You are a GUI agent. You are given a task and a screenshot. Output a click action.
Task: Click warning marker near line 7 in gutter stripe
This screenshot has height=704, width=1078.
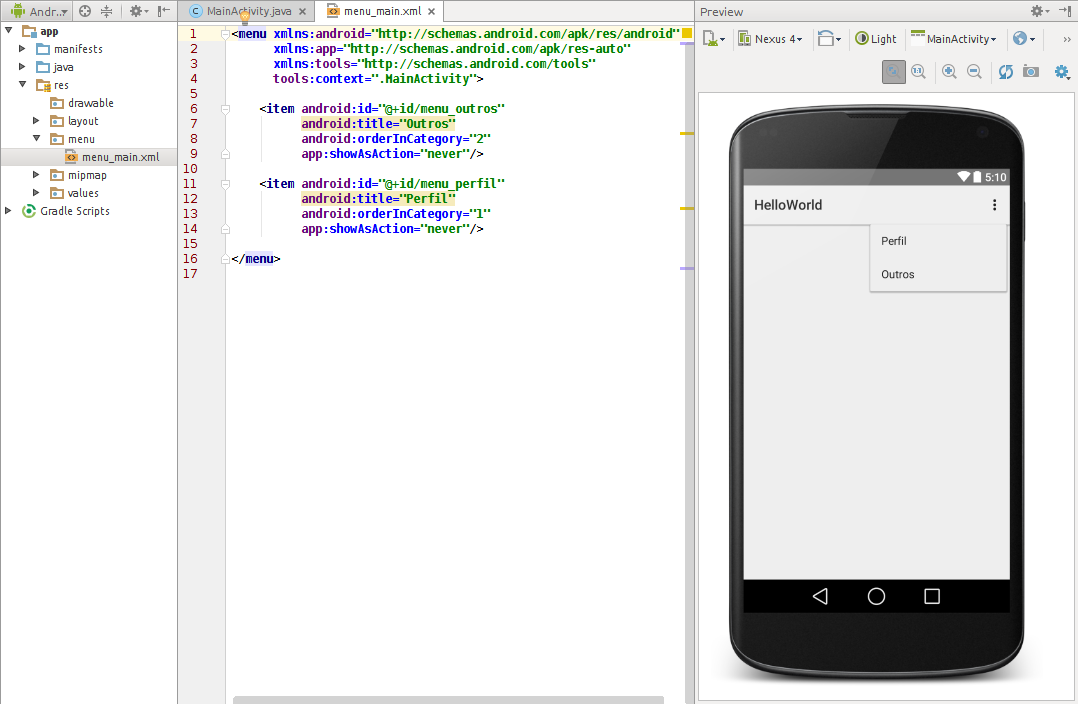(x=687, y=133)
